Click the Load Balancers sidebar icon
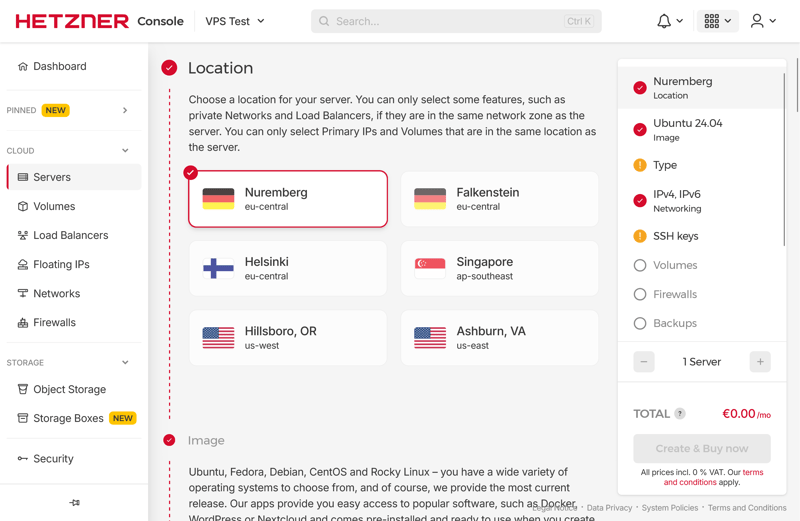This screenshot has height=521, width=800. [x=23, y=235]
